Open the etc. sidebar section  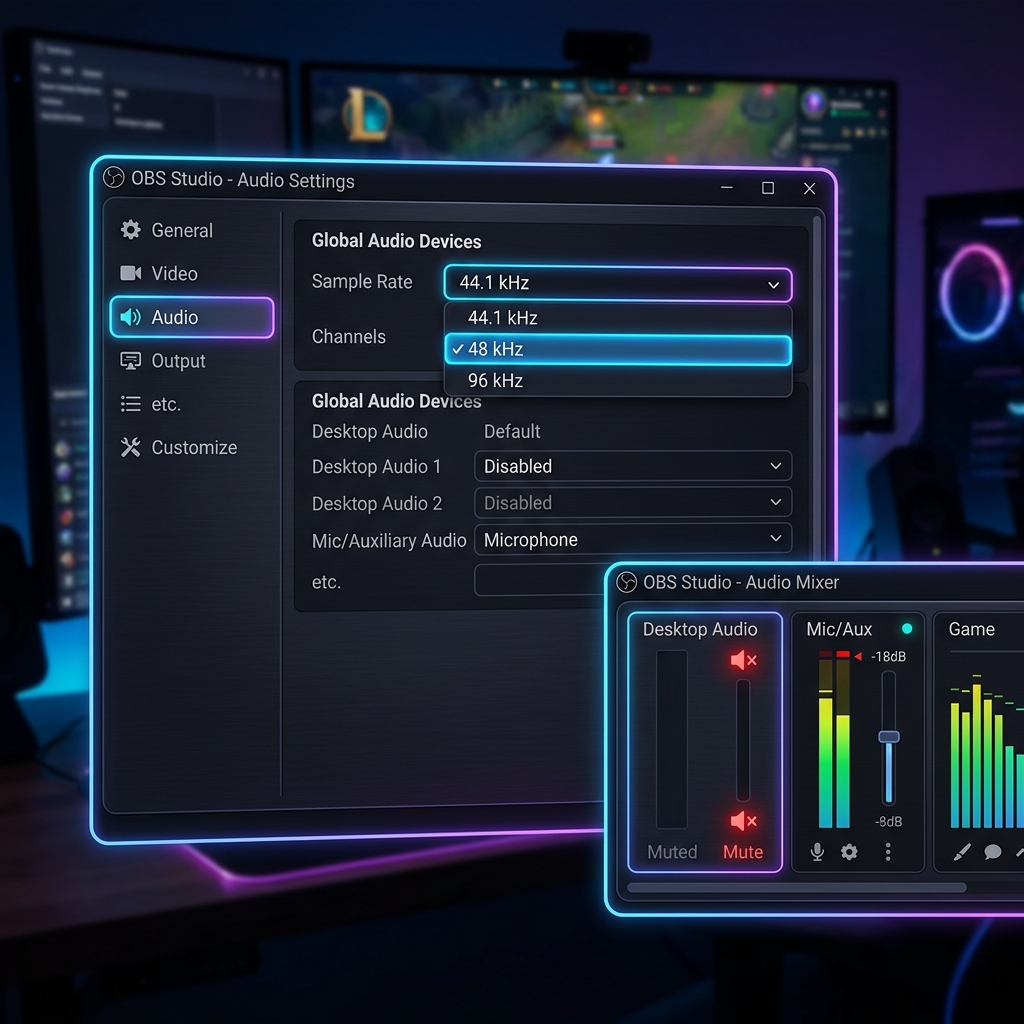coord(191,404)
